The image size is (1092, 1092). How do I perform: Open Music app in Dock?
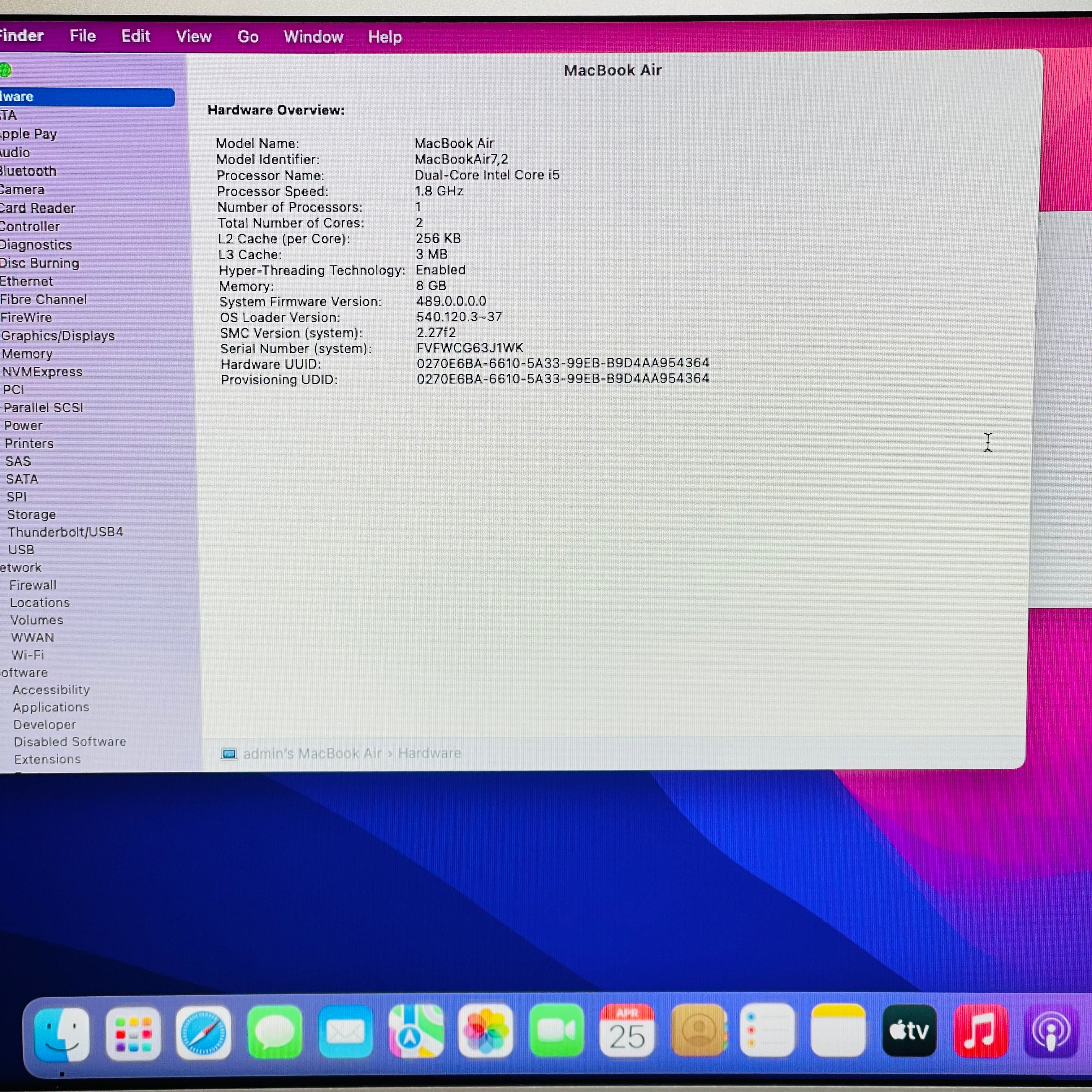pos(981,1030)
